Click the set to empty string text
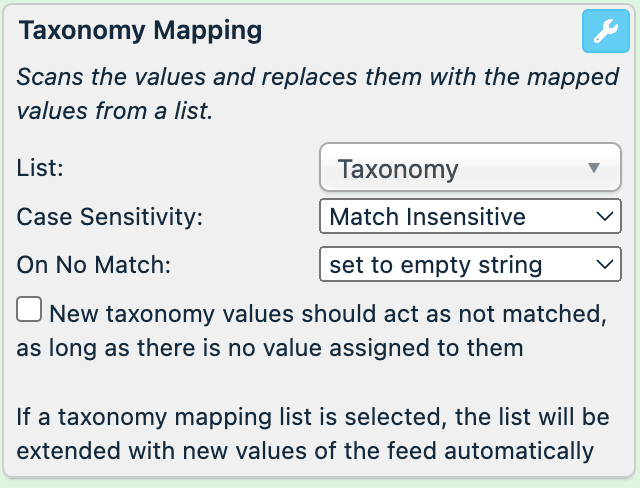 click(x=436, y=265)
